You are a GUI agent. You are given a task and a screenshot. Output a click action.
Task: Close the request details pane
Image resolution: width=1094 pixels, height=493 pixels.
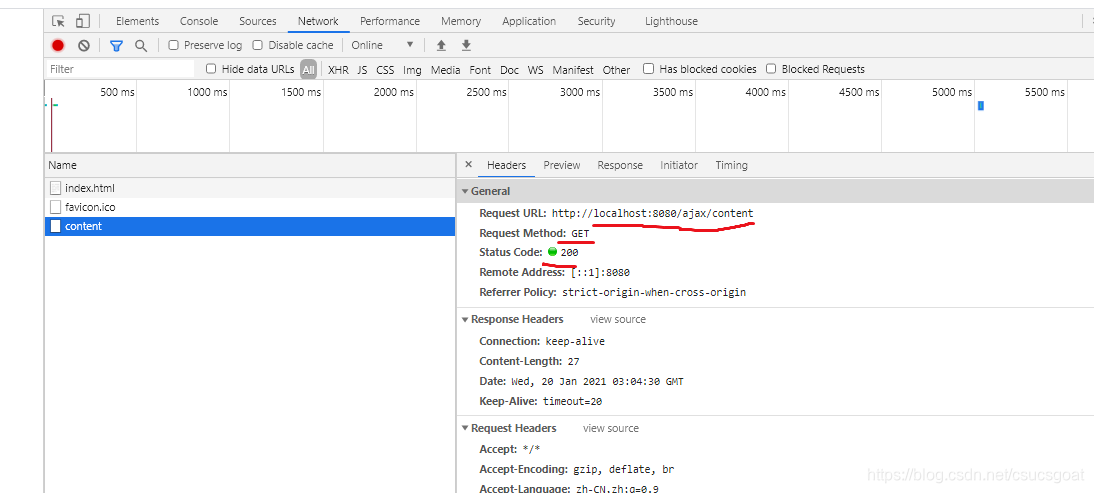(468, 165)
